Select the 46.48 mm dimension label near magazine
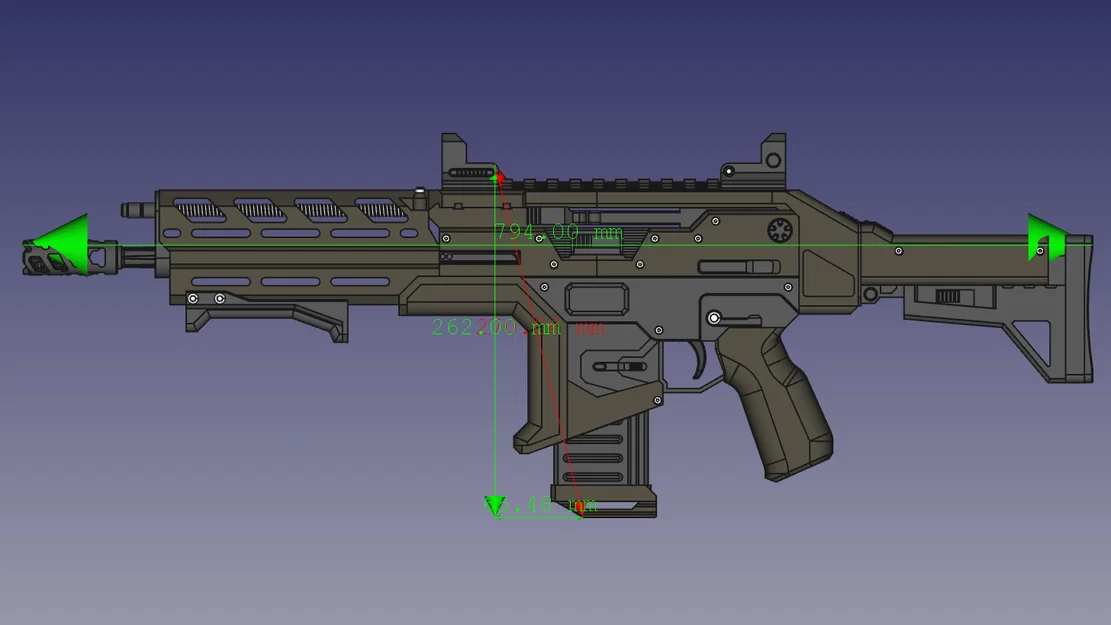This screenshot has height=625, width=1111. pos(541,505)
